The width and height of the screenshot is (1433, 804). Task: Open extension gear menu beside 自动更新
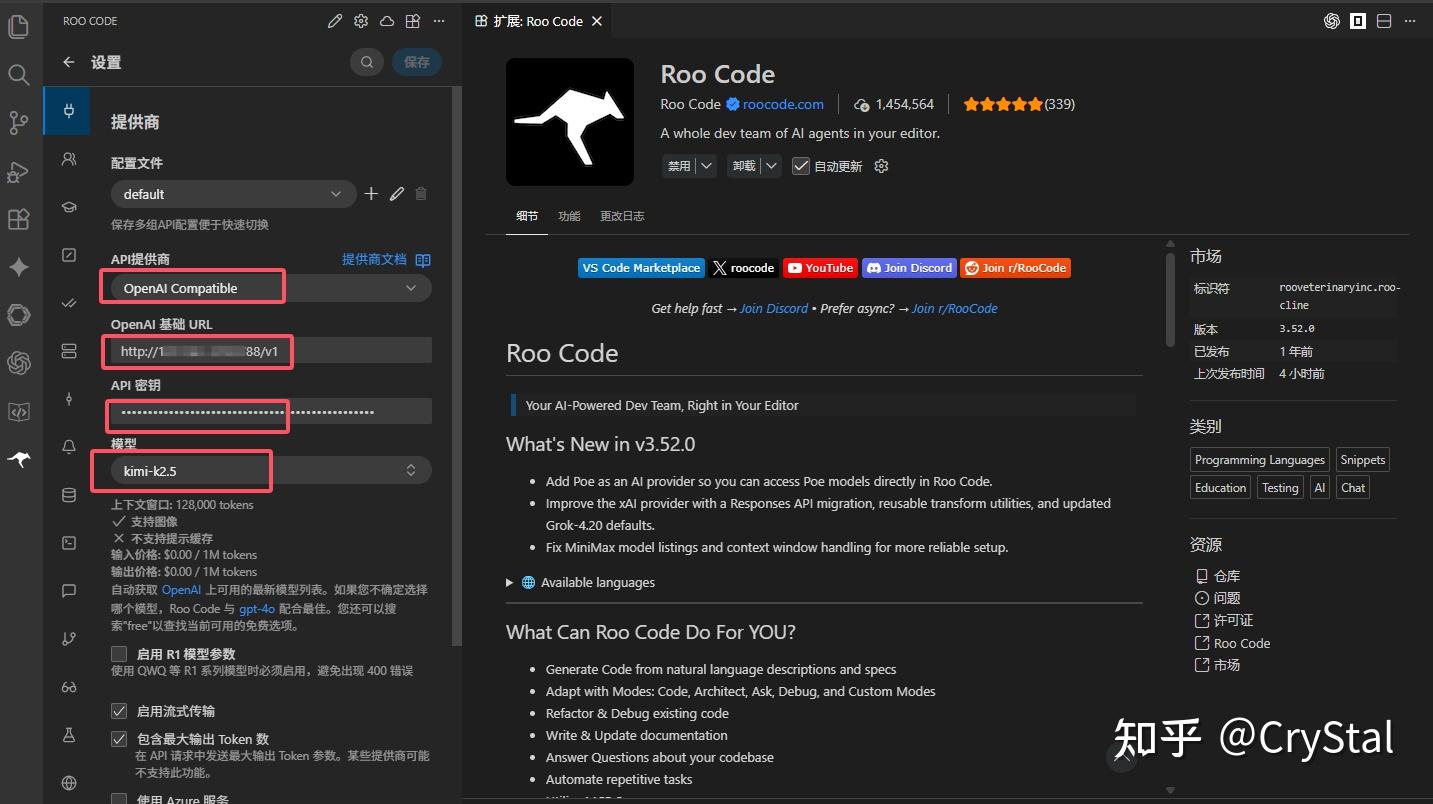[x=881, y=166]
